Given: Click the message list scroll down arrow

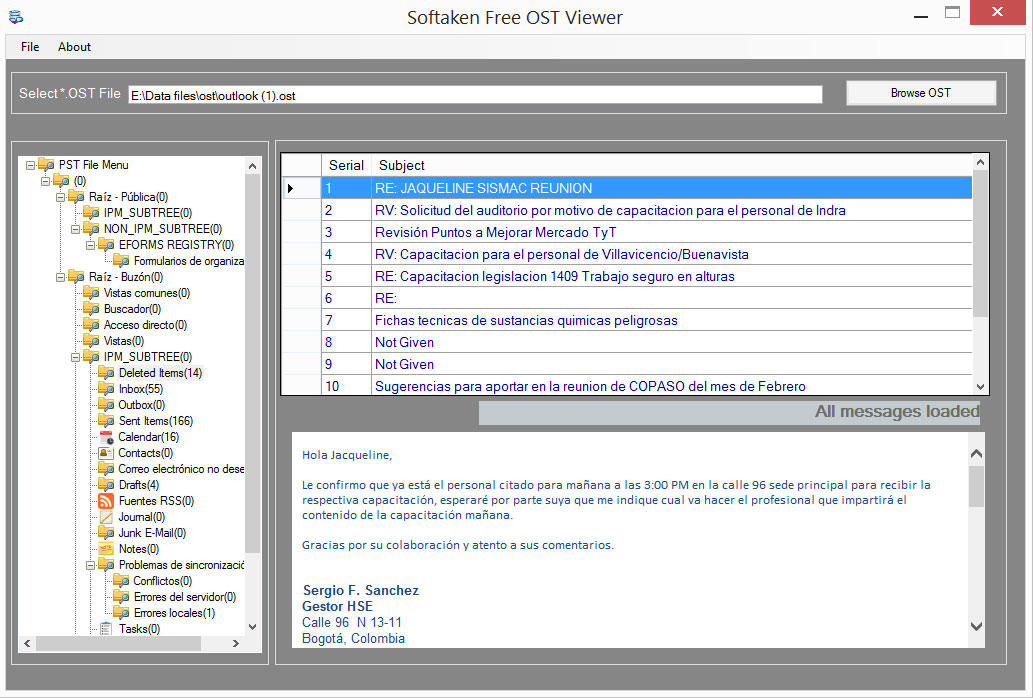Looking at the screenshot, I should pyautogui.click(x=980, y=387).
